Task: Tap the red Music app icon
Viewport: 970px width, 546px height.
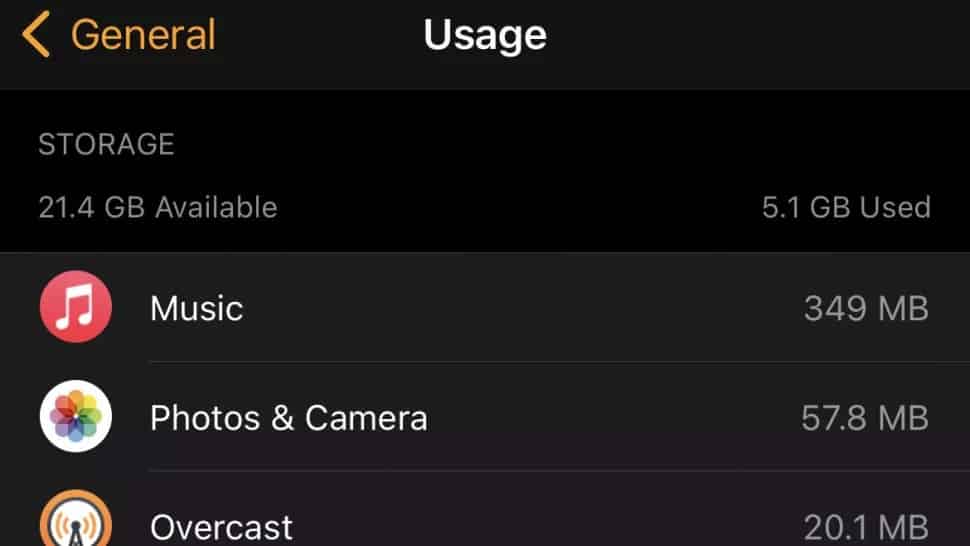Action: tap(76, 307)
